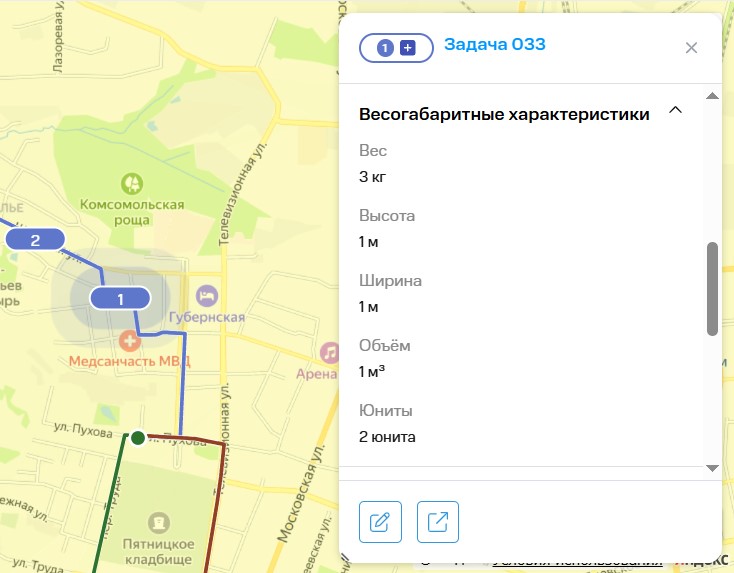This screenshot has width=734, height=573.
Task: Collapse the Весогабаритные характеристики section
Action: click(675, 111)
